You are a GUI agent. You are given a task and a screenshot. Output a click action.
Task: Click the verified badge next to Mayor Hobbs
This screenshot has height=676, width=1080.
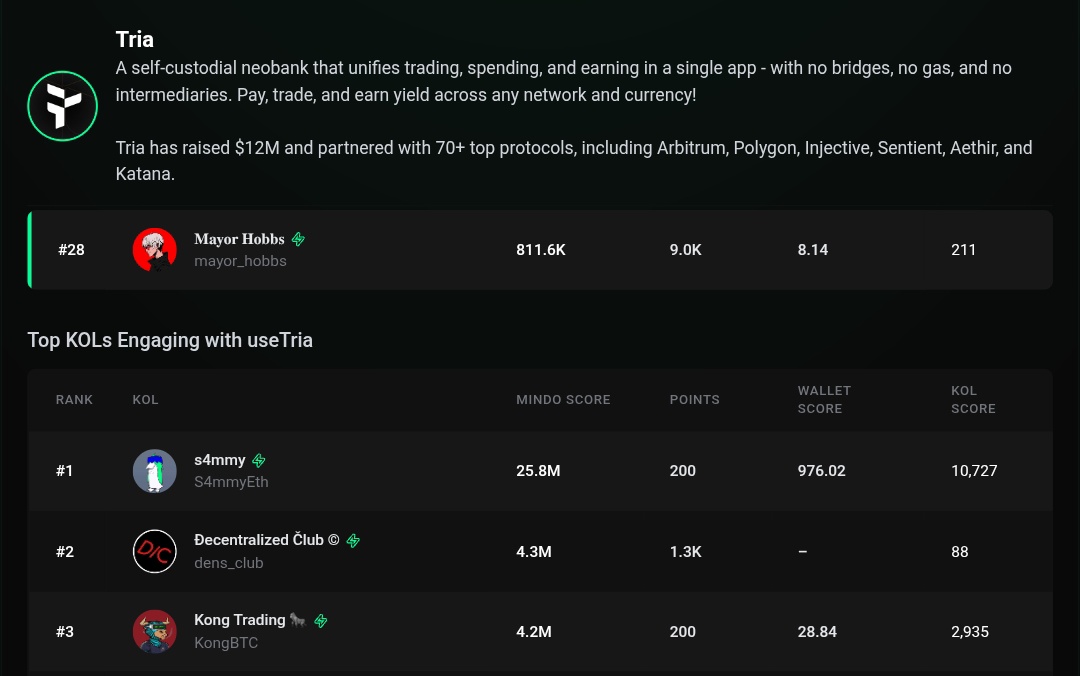point(298,240)
